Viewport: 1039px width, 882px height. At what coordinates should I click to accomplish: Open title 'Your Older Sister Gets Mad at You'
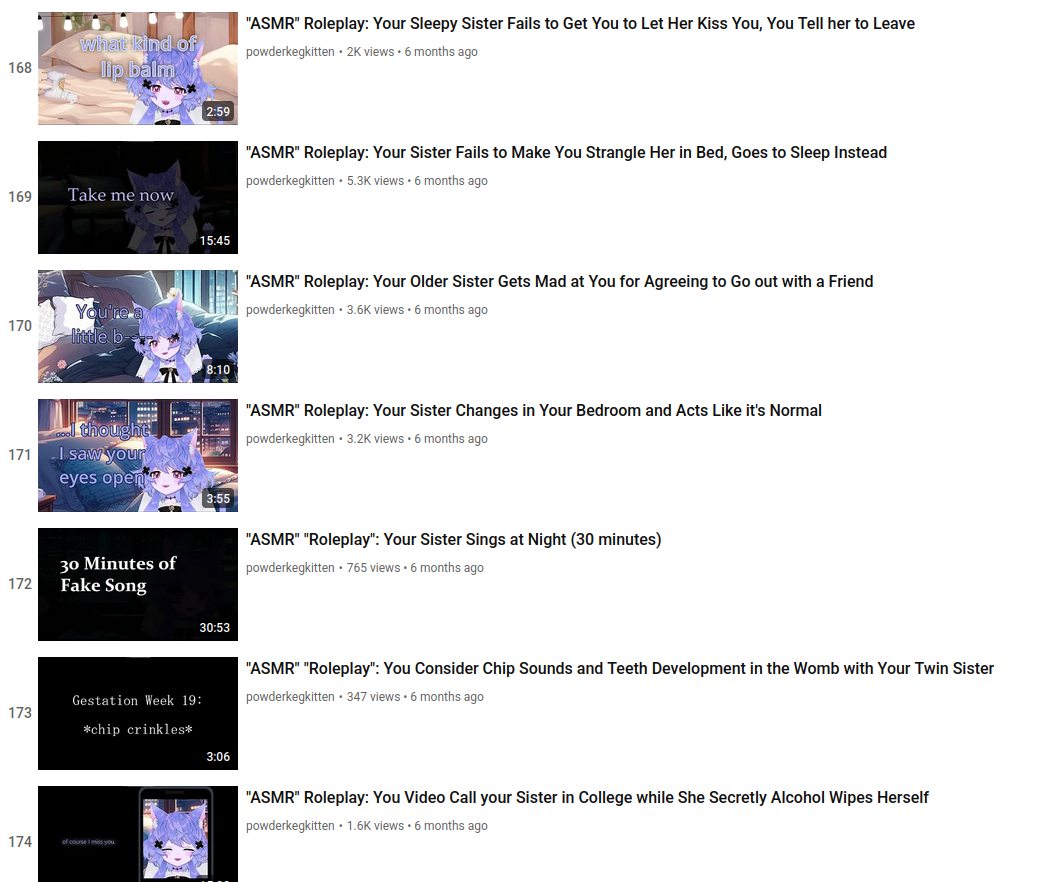[559, 282]
